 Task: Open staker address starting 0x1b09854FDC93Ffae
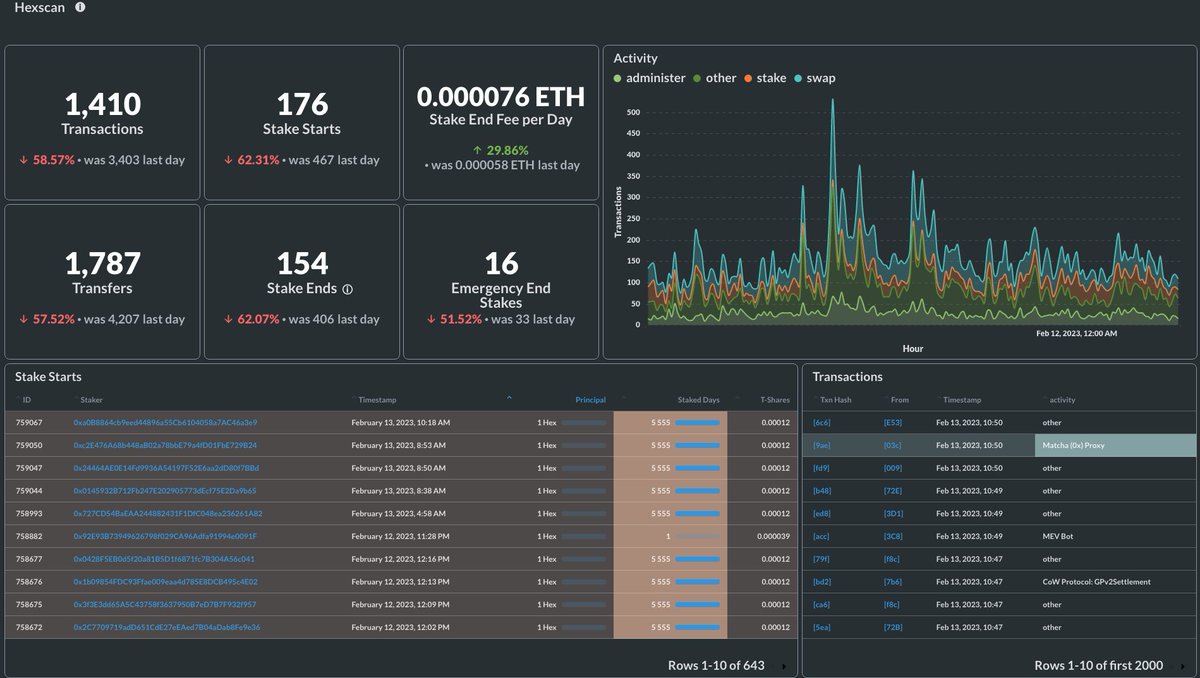point(165,582)
